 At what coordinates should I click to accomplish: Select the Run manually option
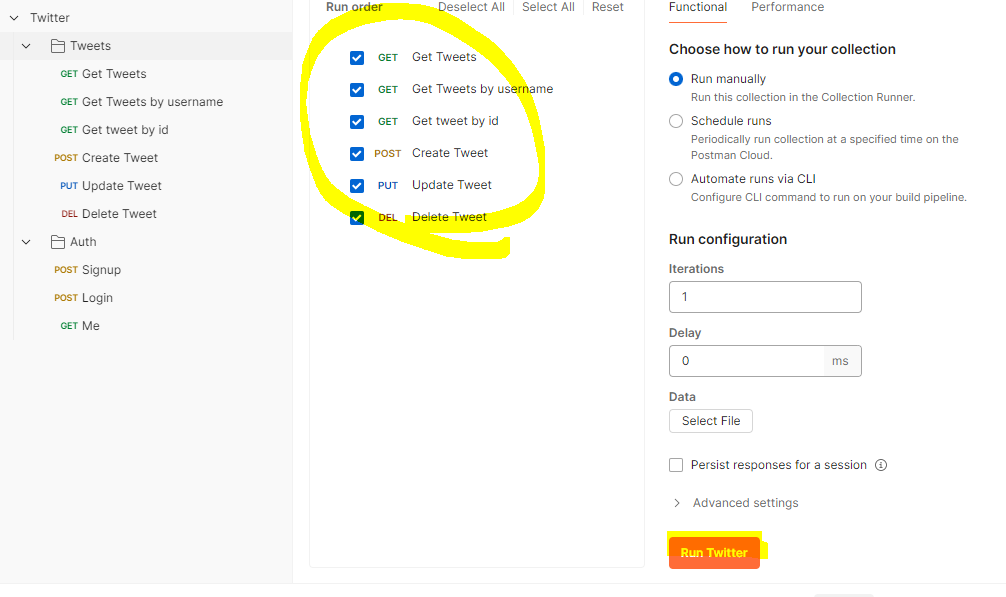676,79
